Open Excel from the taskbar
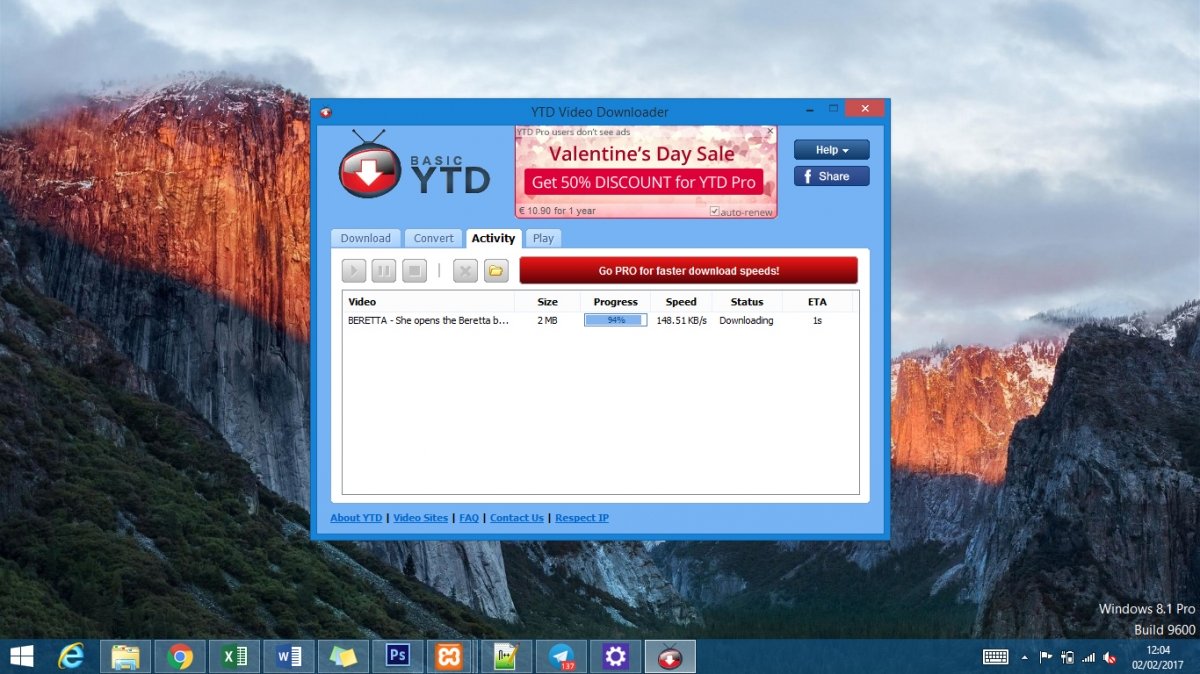Image resolution: width=1200 pixels, height=674 pixels. click(x=234, y=656)
